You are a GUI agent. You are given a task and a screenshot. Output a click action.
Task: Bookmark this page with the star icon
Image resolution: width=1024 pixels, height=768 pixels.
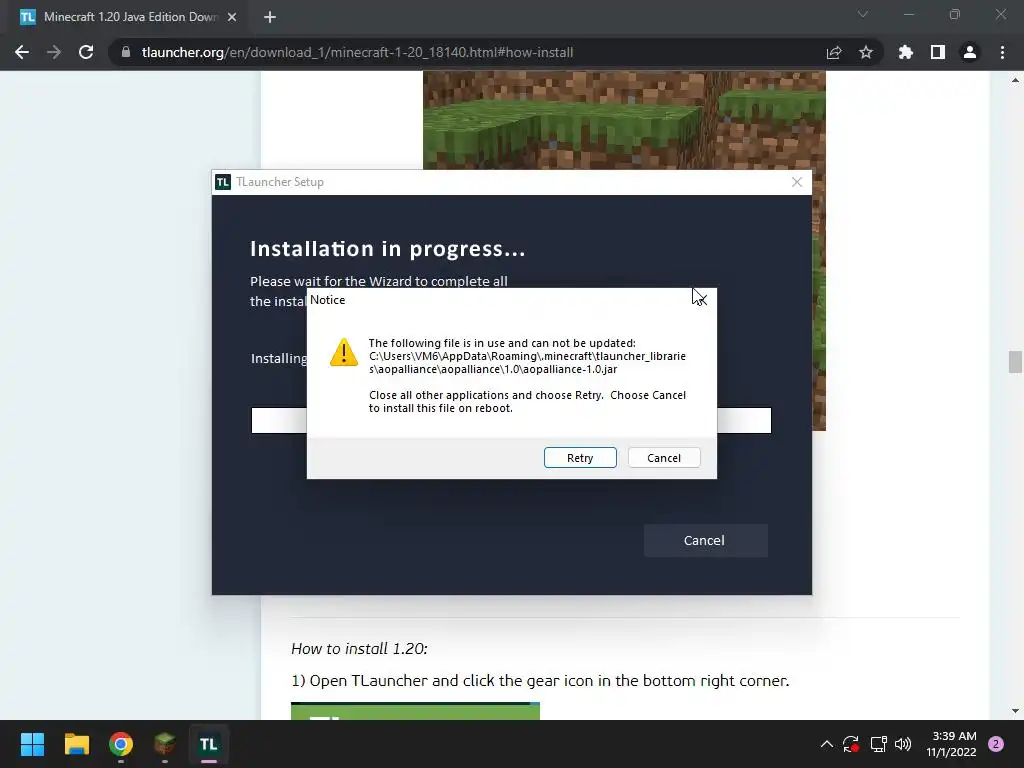point(866,52)
